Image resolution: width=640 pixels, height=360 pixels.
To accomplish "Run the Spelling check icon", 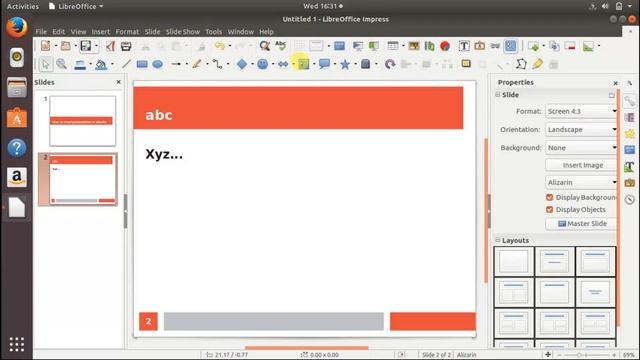I will [280, 46].
